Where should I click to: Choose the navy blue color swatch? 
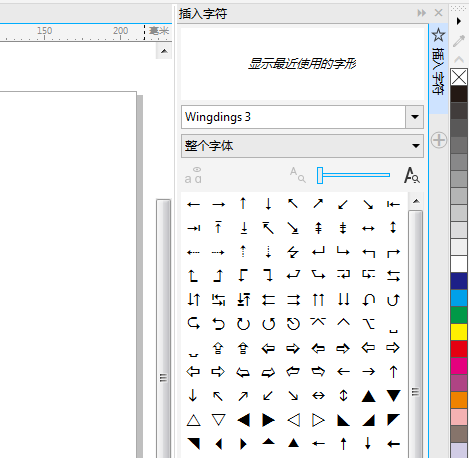pyautogui.click(x=459, y=281)
